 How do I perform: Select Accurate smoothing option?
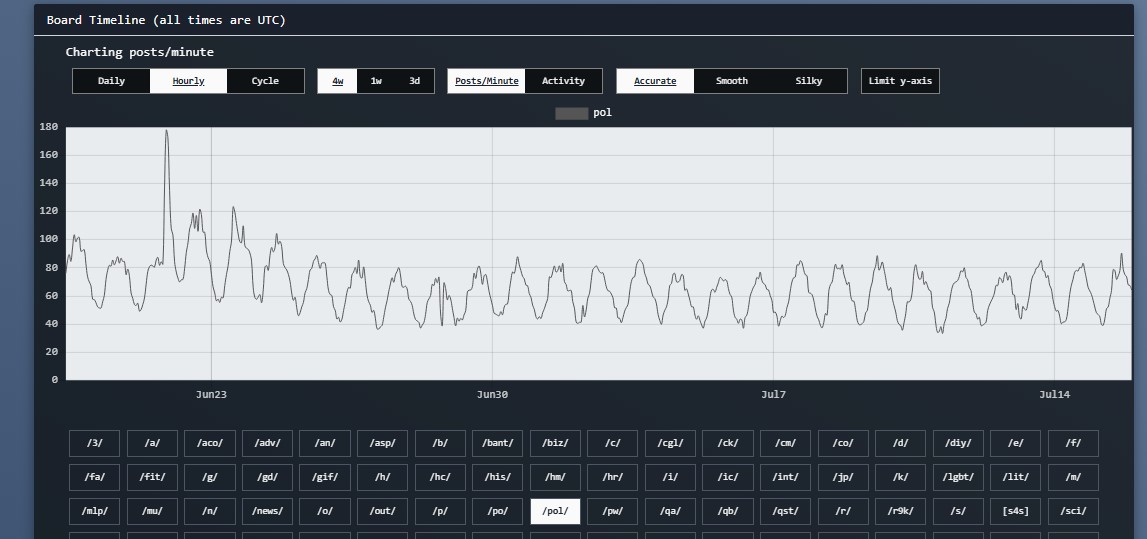click(x=655, y=81)
